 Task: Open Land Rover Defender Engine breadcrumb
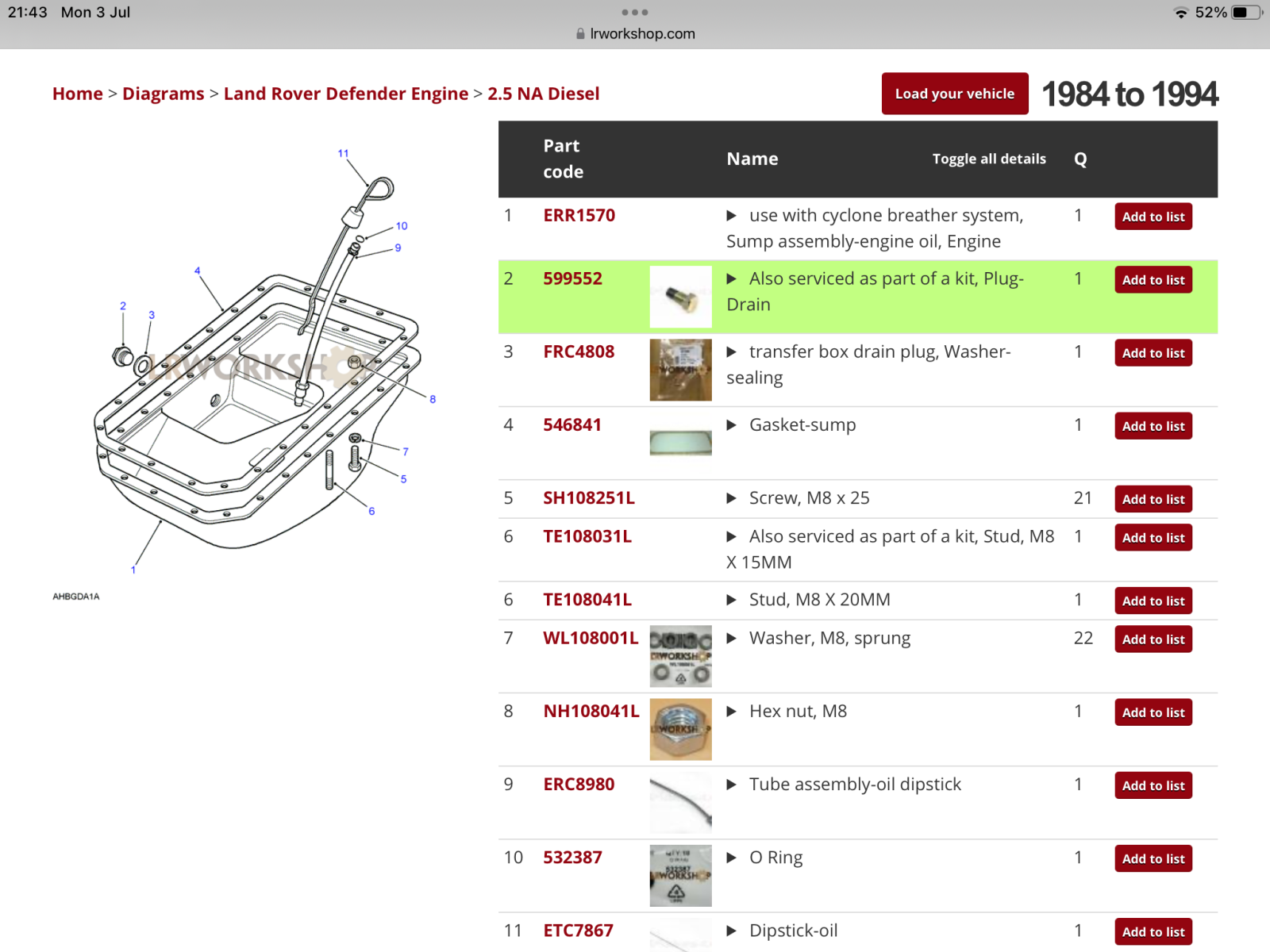346,94
